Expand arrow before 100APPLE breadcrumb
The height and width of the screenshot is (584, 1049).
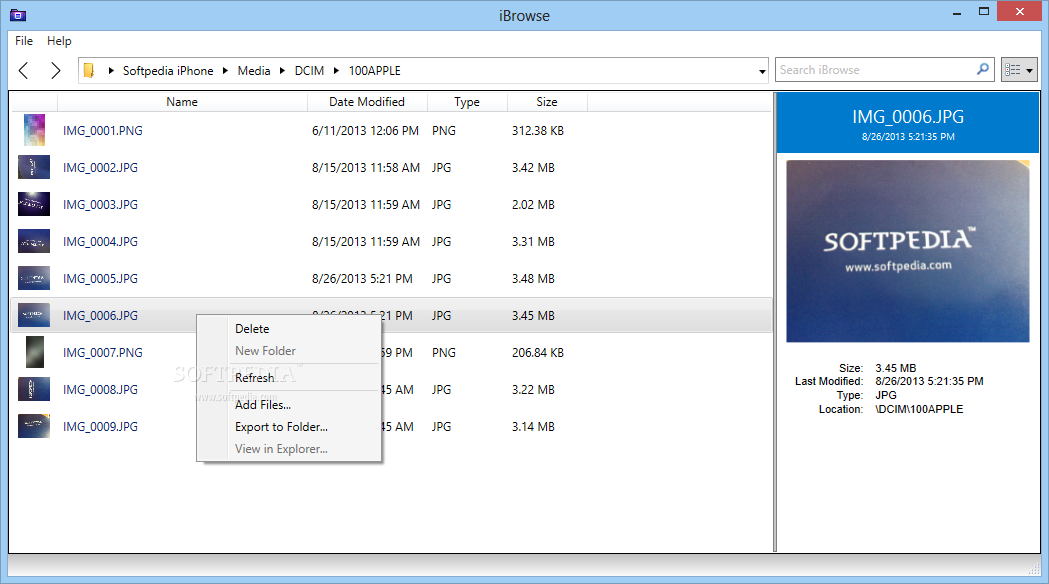point(337,70)
